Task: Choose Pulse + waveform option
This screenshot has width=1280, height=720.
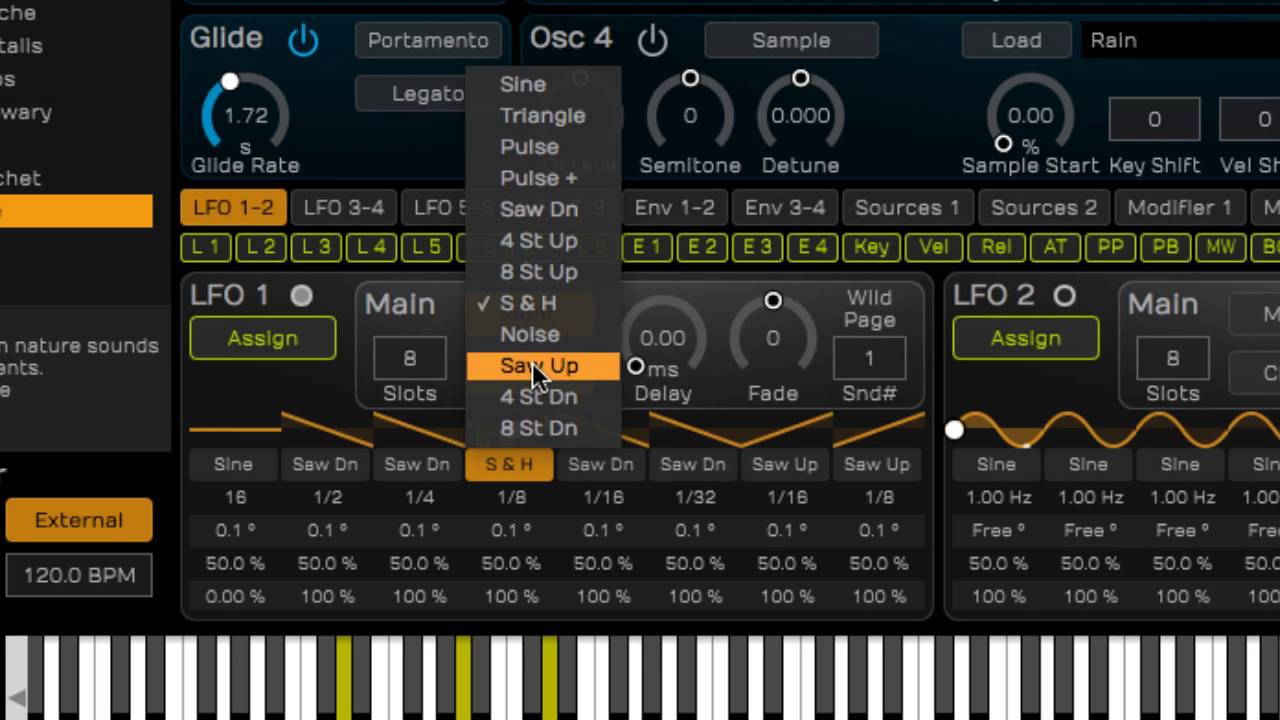Action: point(543,178)
